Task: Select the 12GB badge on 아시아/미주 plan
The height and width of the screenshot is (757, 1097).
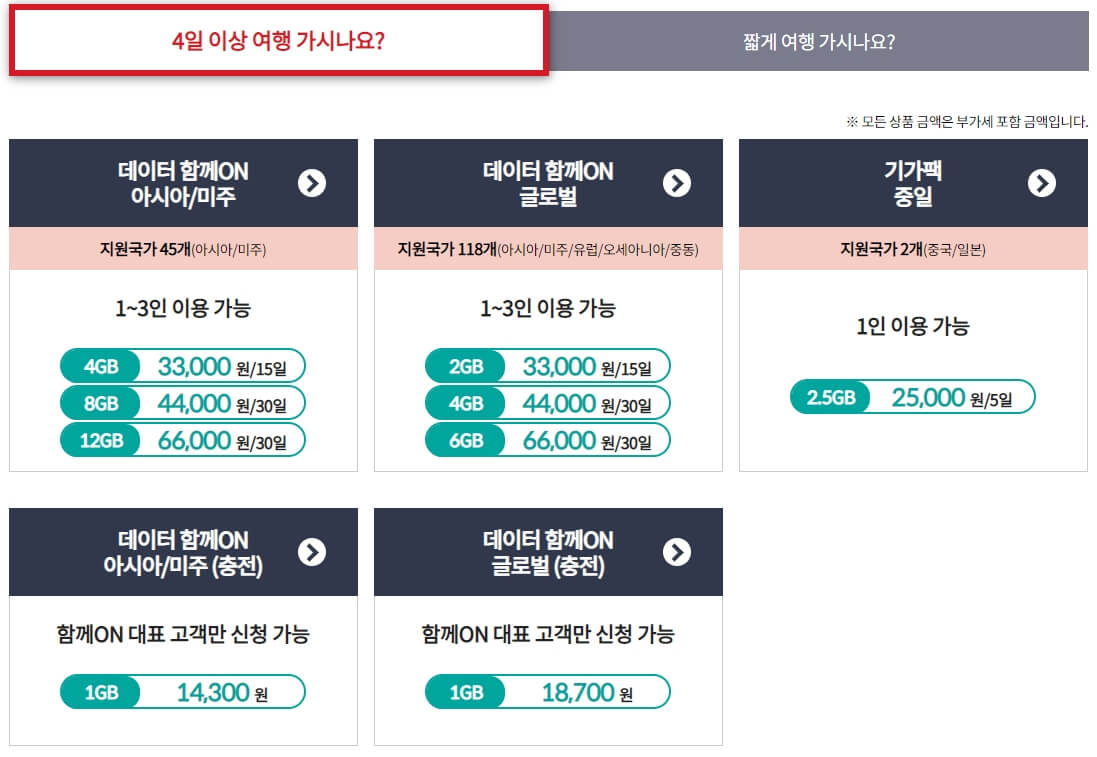Action: tap(102, 440)
